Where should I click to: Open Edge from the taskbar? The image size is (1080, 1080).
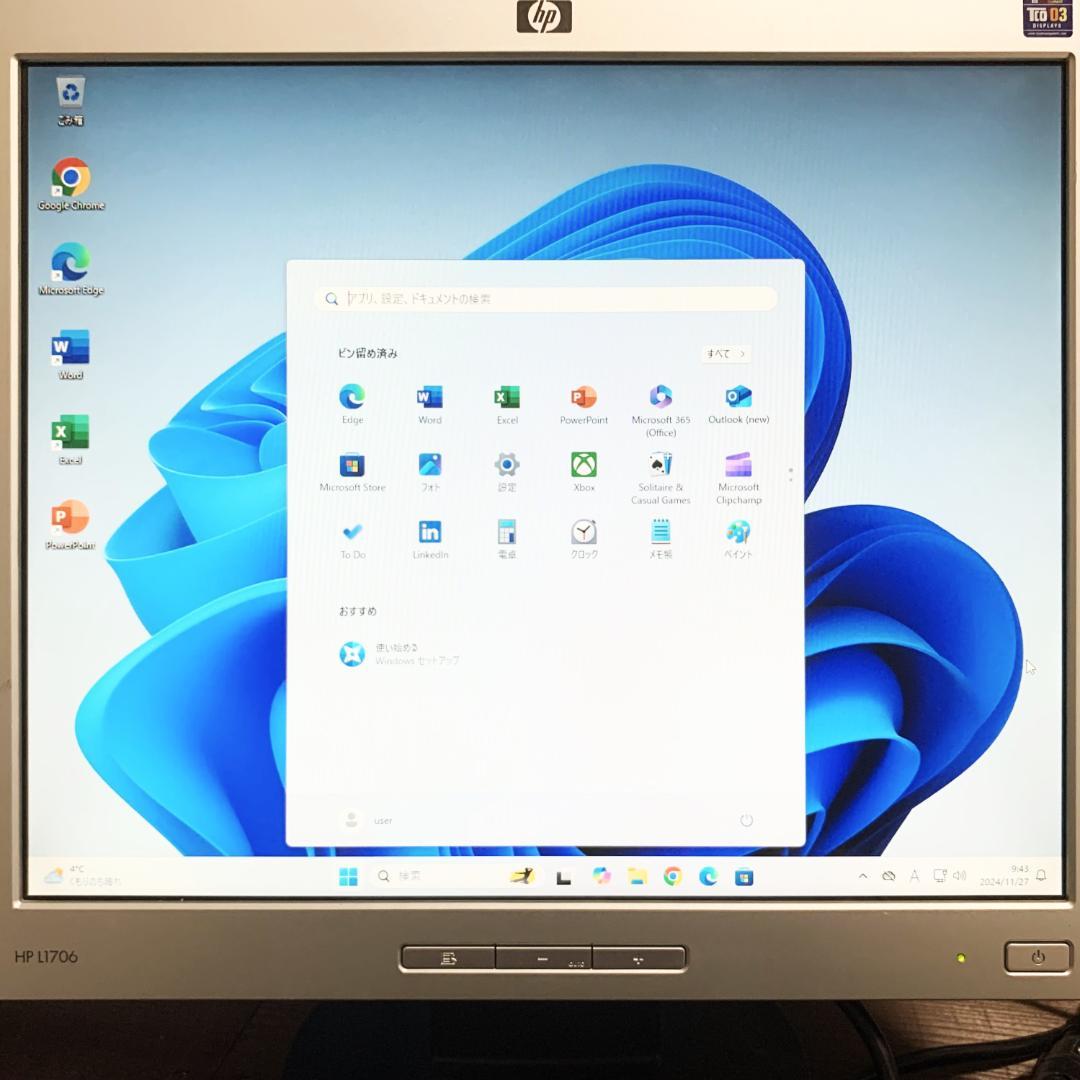(708, 876)
